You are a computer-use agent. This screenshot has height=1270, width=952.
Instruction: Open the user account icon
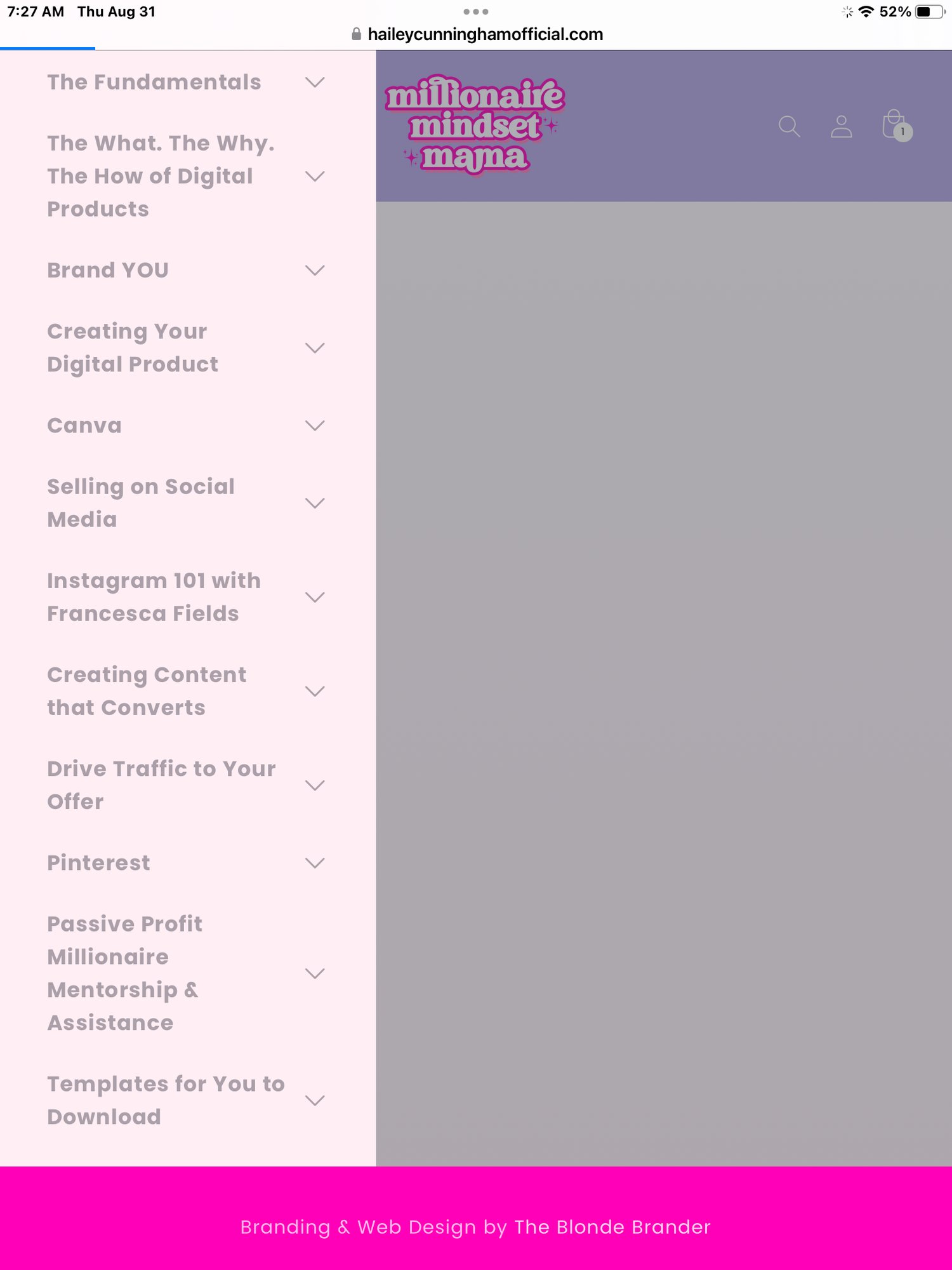click(841, 126)
